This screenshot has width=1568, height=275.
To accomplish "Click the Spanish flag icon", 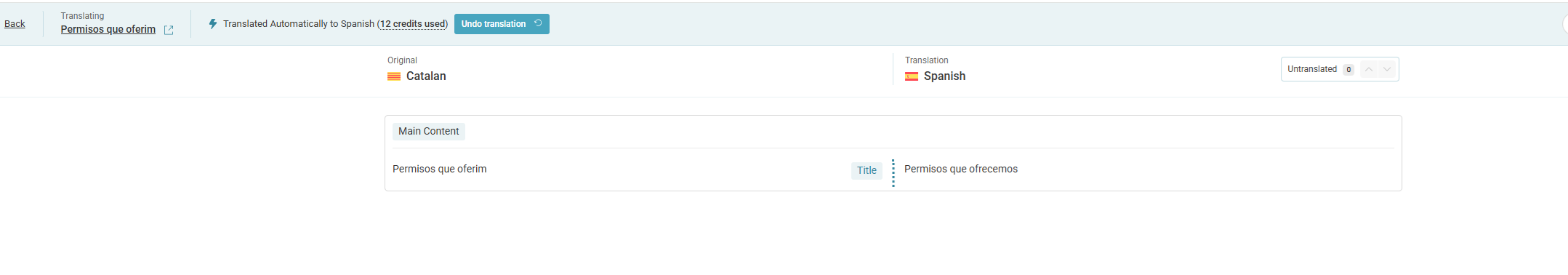I will click(x=912, y=76).
